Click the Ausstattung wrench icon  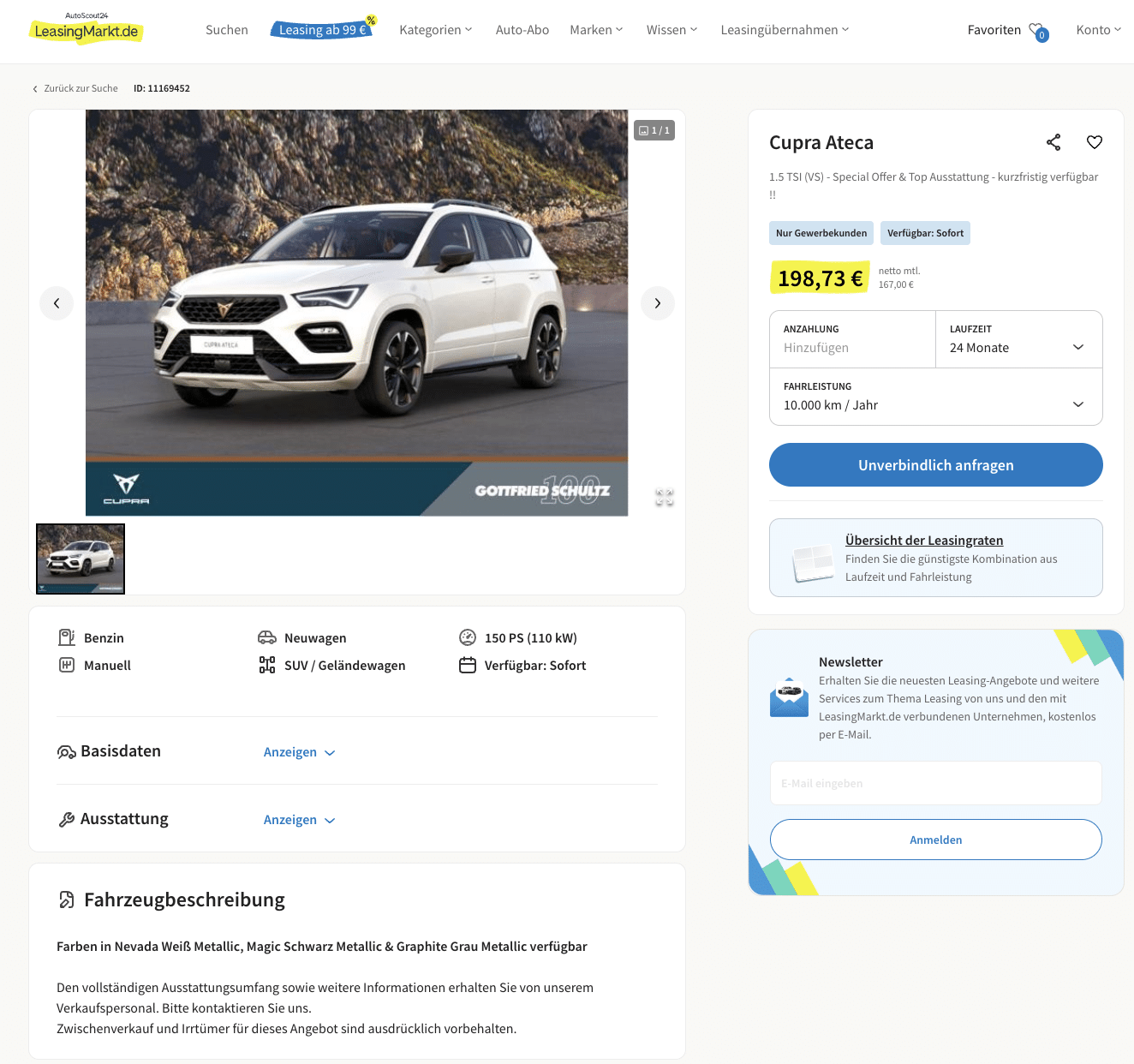click(67, 819)
